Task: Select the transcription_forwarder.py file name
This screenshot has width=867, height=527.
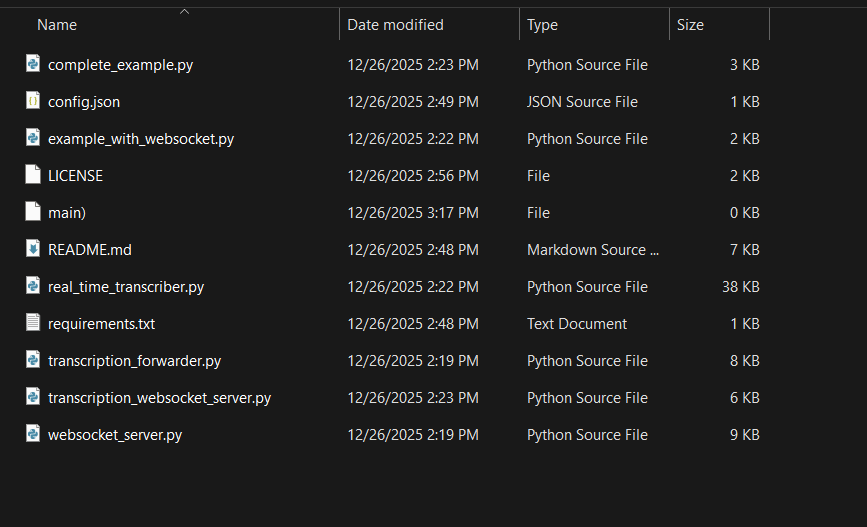Action: (134, 361)
